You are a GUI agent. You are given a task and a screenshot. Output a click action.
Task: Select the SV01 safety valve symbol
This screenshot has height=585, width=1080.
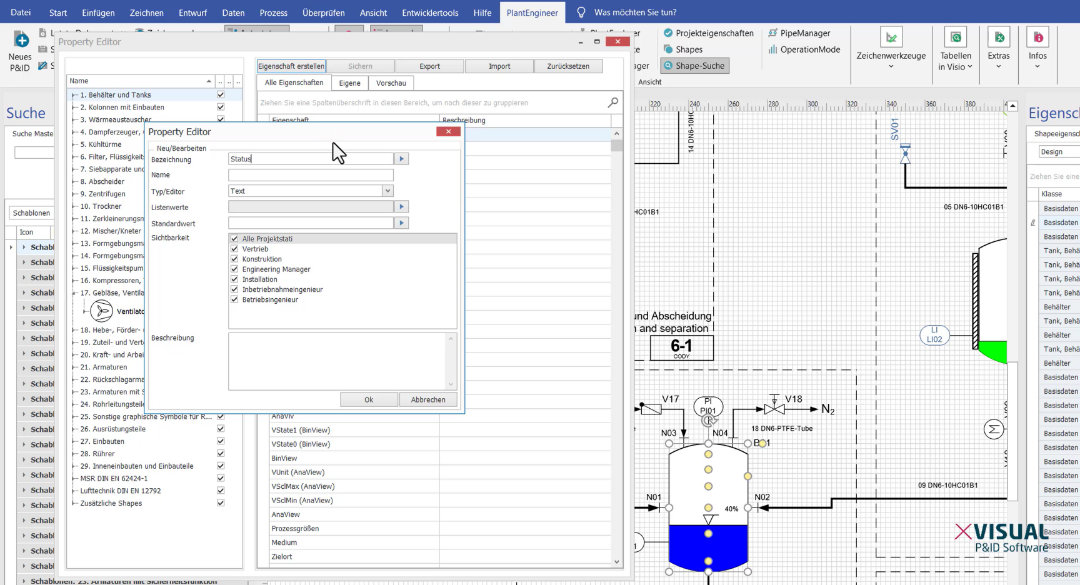tap(905, 154)
